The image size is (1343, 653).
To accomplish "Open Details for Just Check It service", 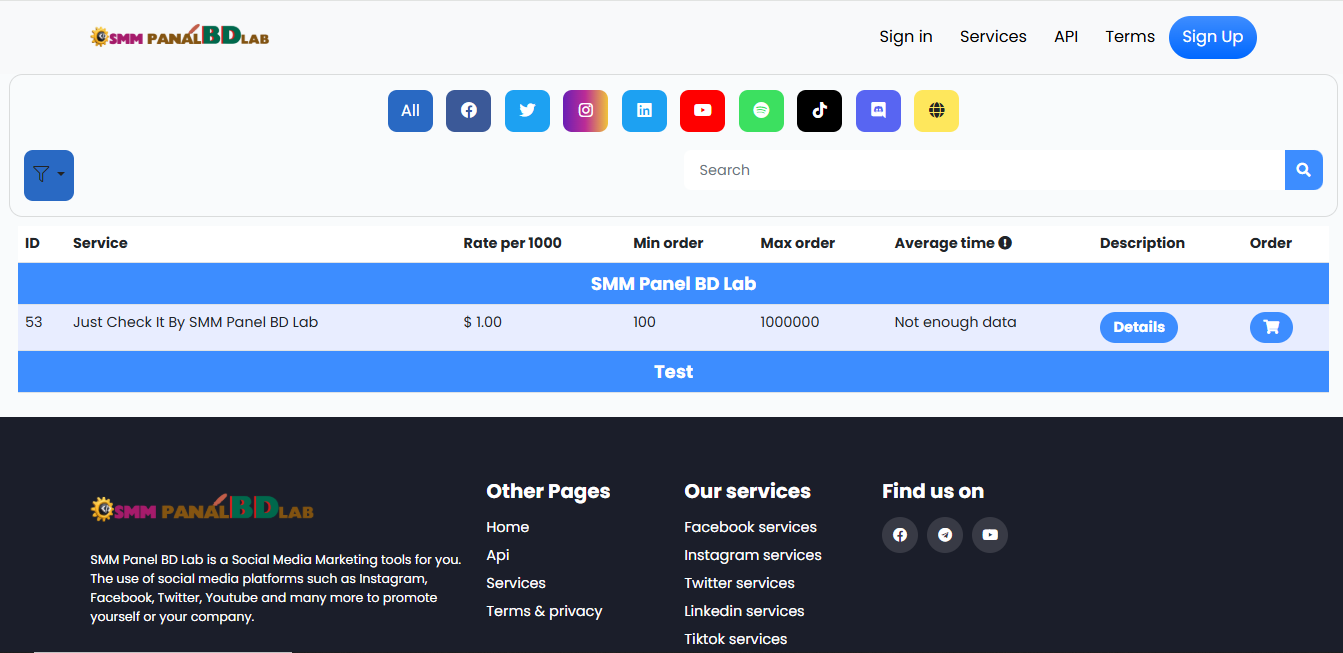I will coord(1138,327).
